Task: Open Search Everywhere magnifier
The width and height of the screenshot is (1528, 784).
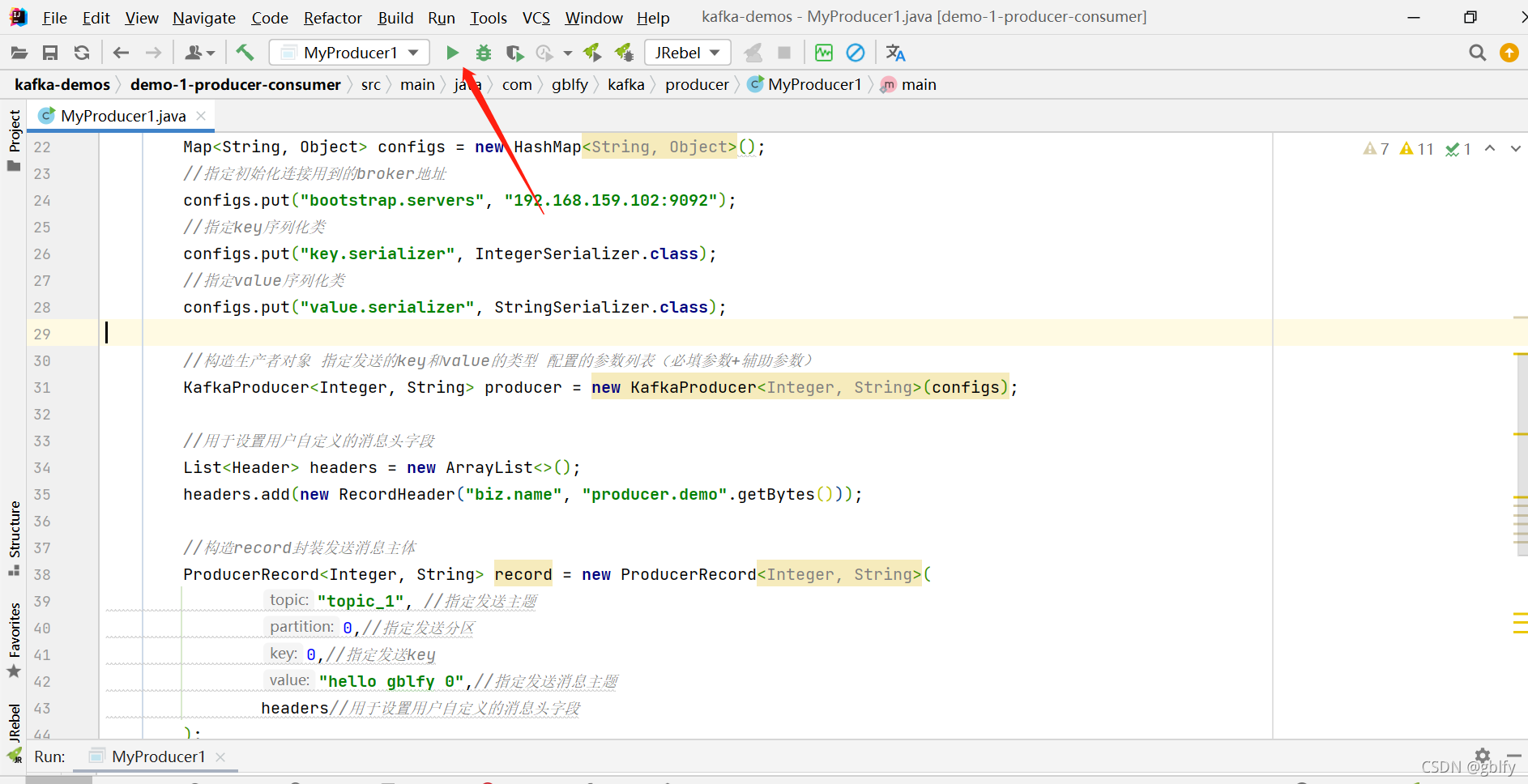Action: (1478, 53)
